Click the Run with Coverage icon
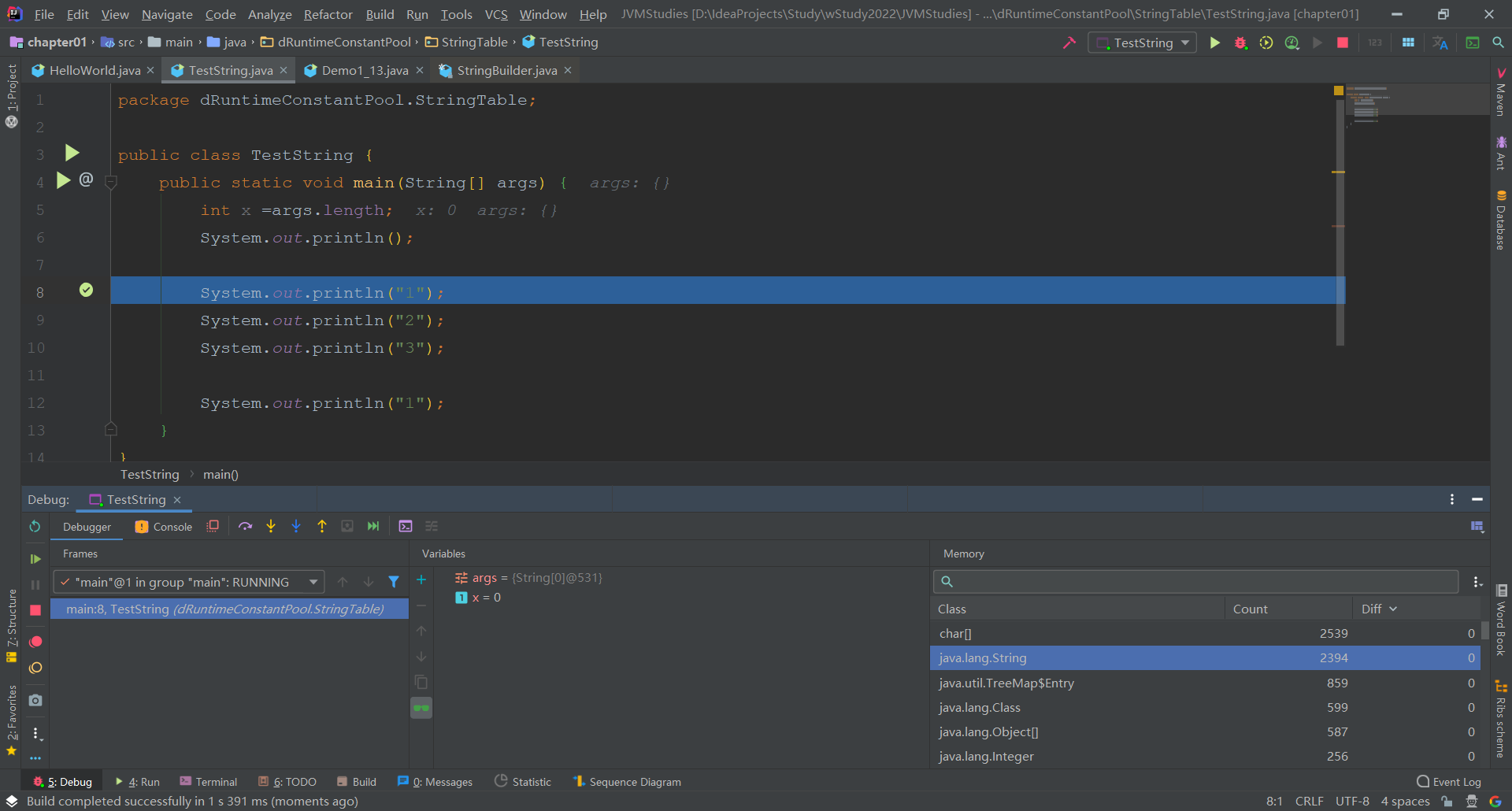Screen dimensions: 1512x811 tap(1266, 43)
